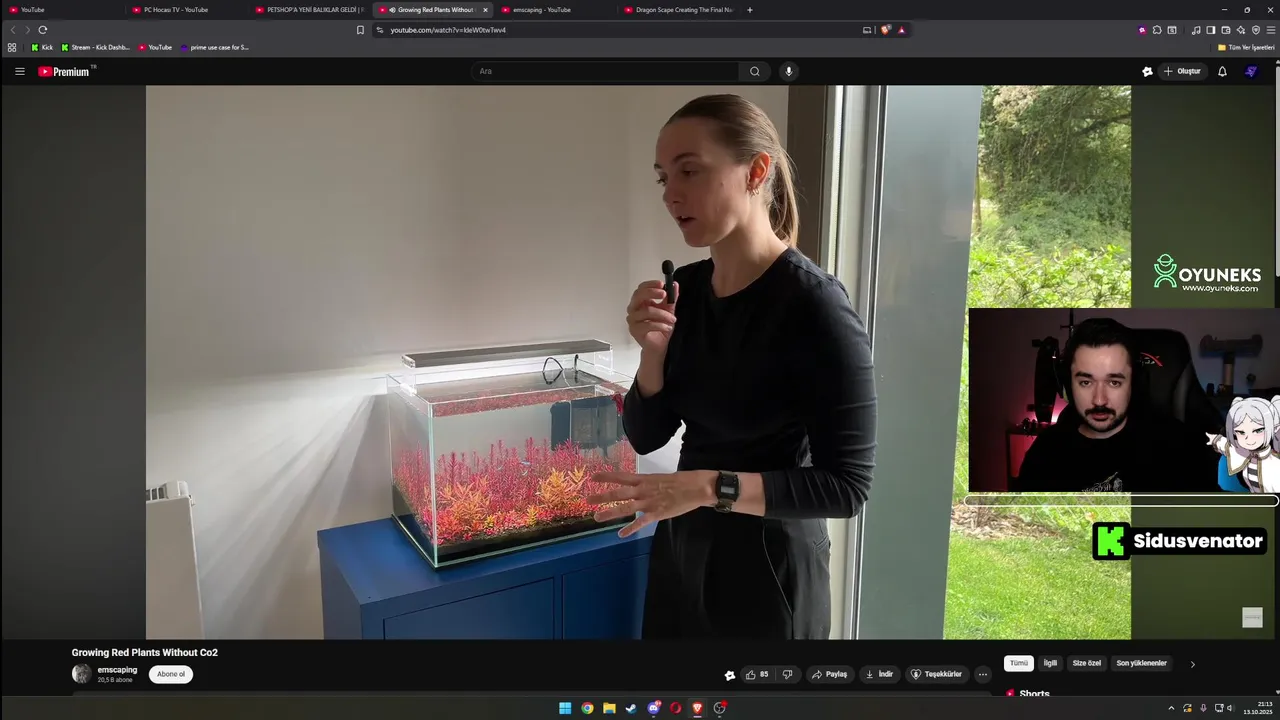Select the Tümü filter chip
The height and width of the screenshot is (720, 1280).
1019,663
